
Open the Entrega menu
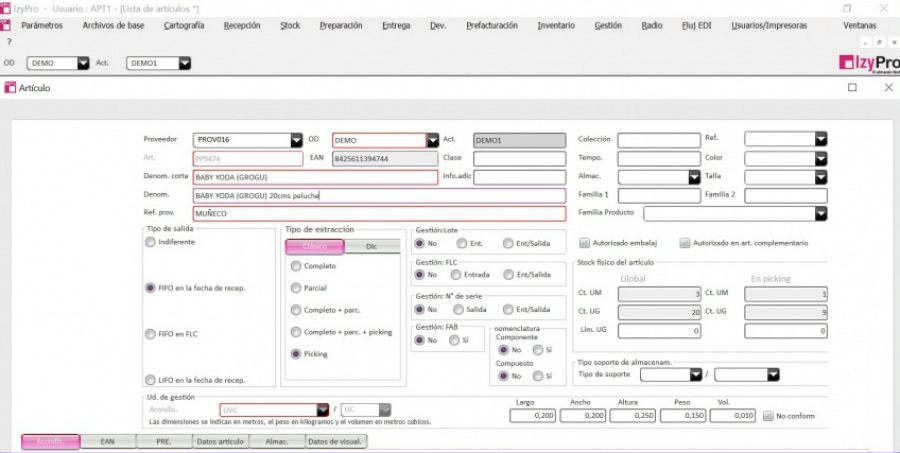[396, 25]
